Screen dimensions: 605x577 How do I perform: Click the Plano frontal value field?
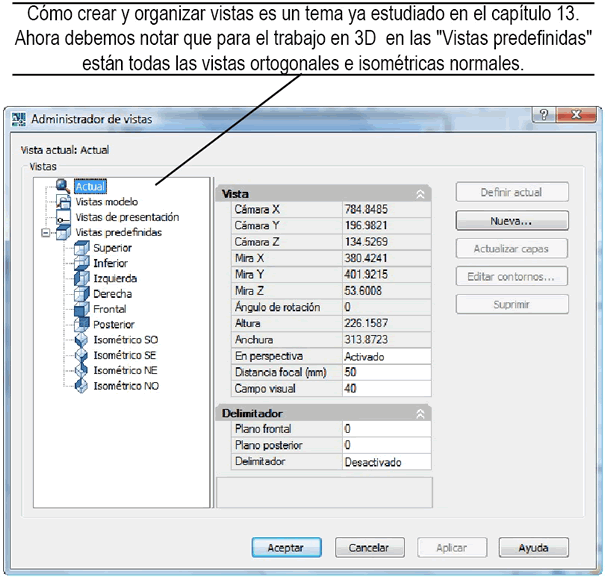387,429
